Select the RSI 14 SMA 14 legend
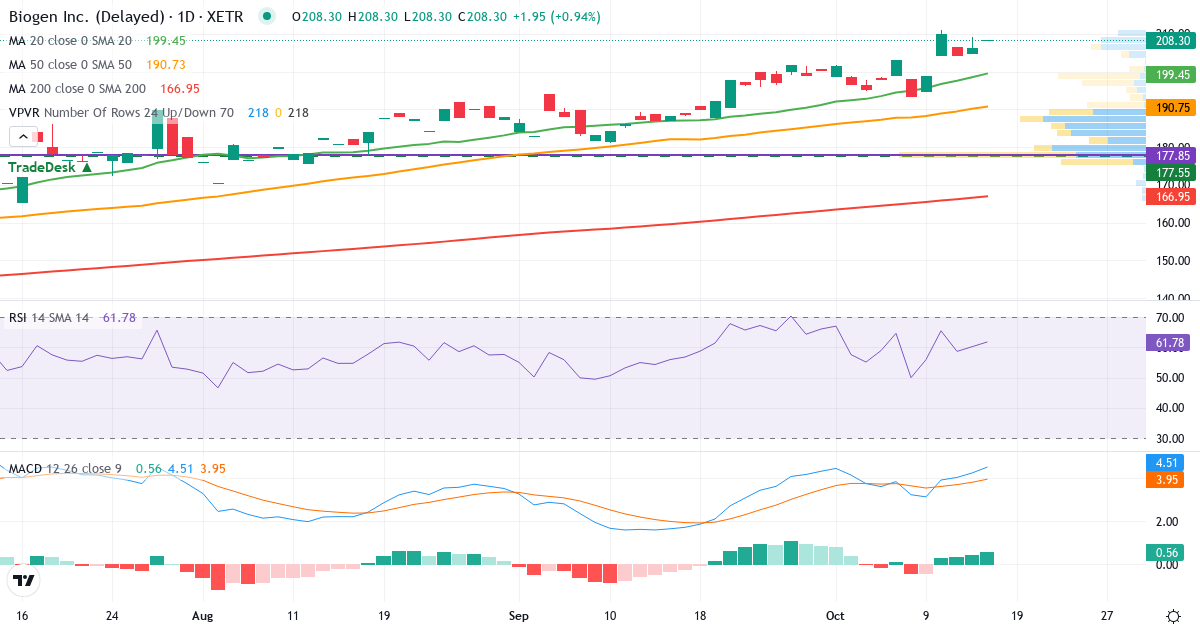This screenshot has height=630, width=1200. click(49, 318)
